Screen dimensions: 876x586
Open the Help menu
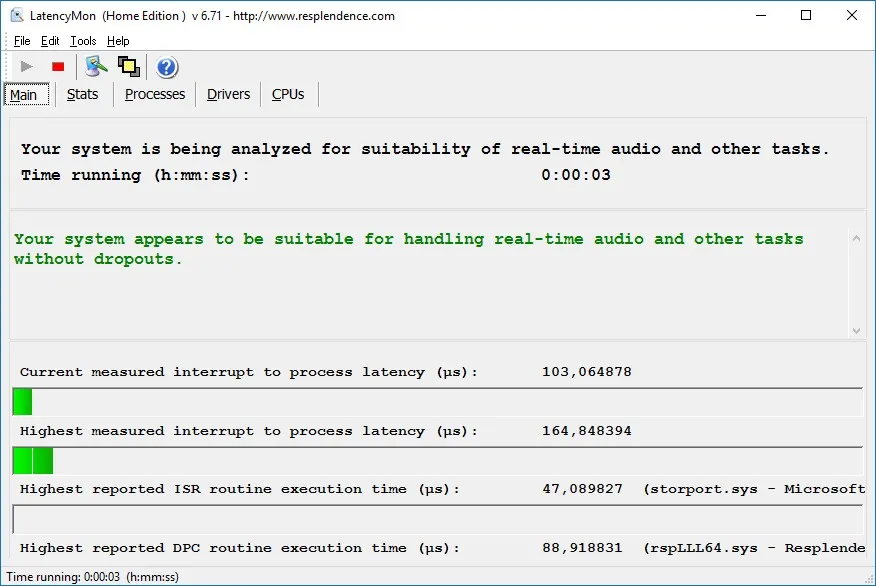118,41
